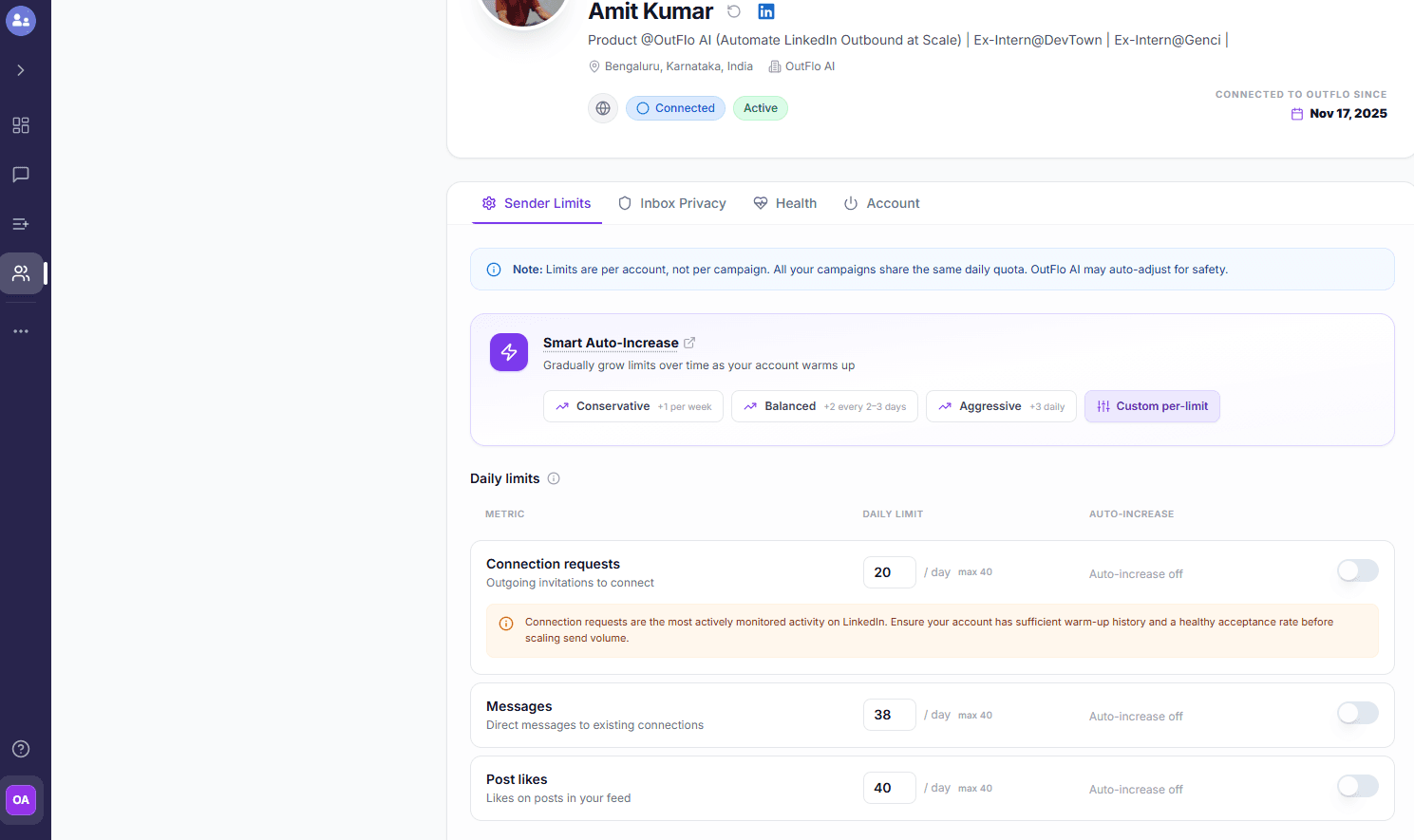Click the building icon next to OutFlo AI

(775, 66)
